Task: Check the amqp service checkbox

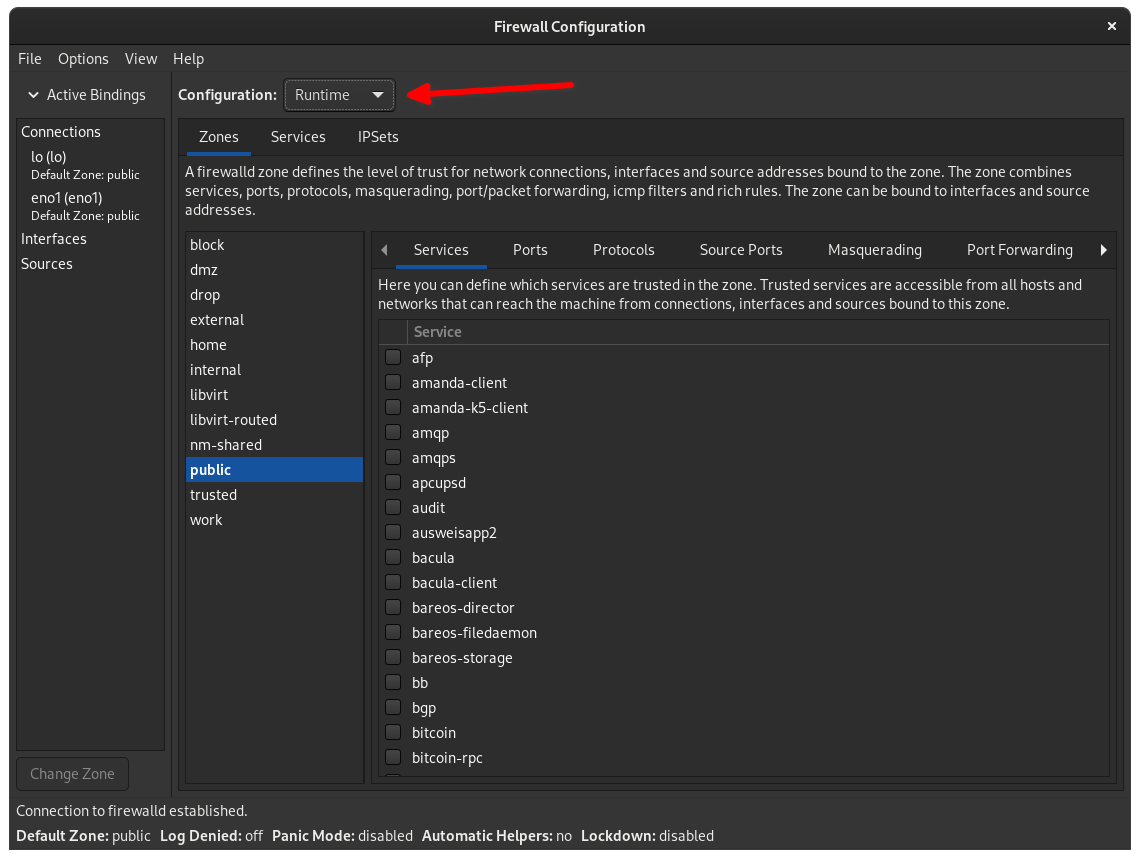Action: click(x=393, y=432)
